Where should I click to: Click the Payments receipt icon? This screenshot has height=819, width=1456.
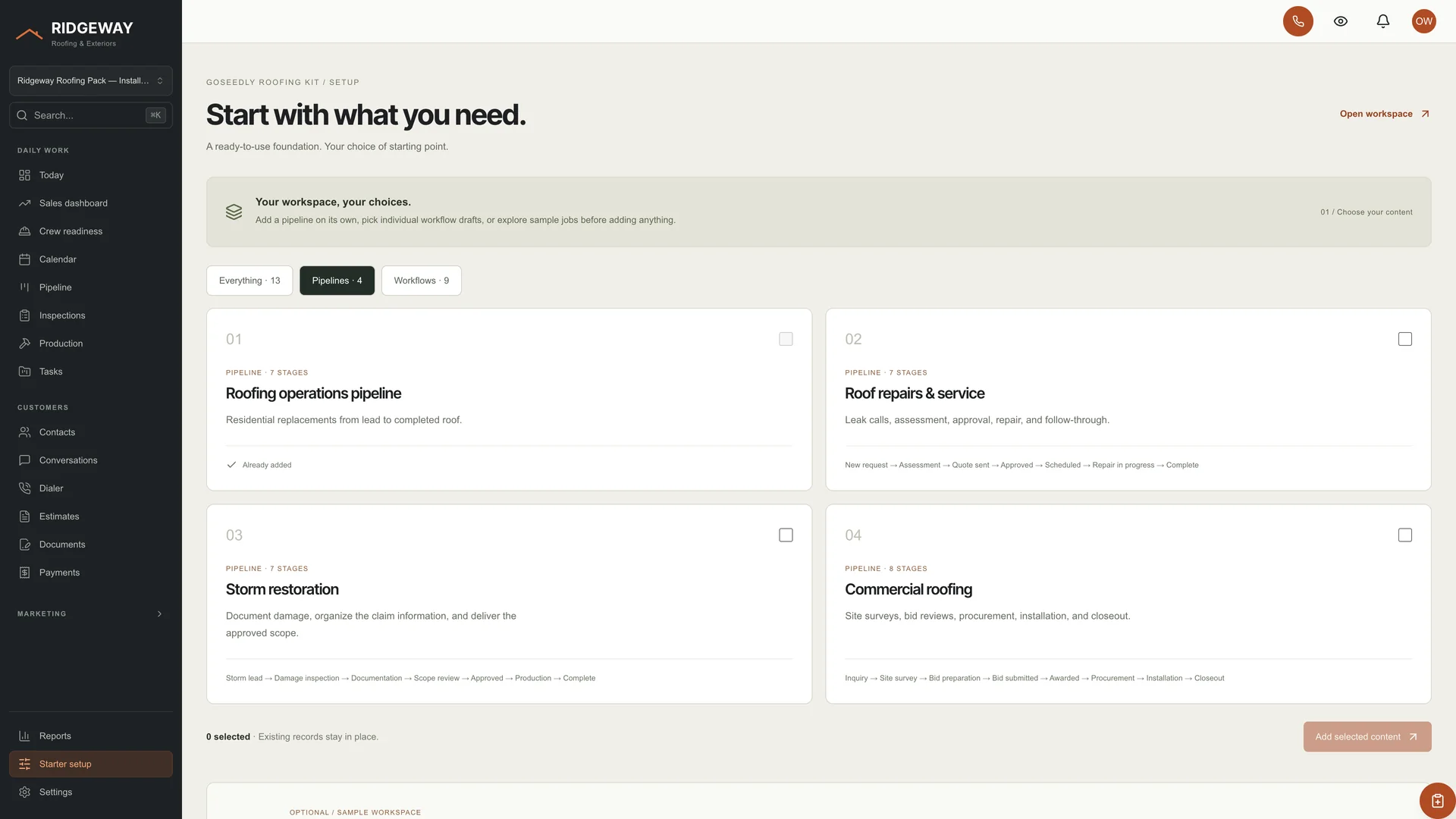click(x=24, y=573)
